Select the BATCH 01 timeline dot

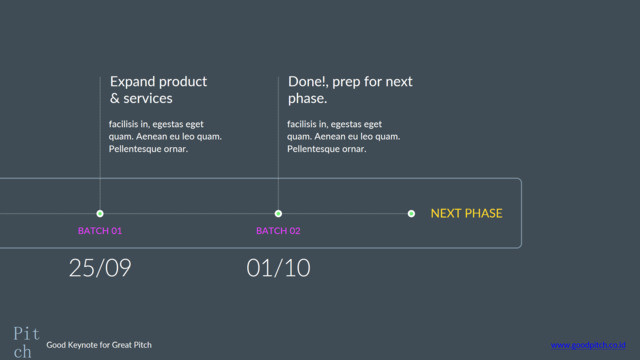(x=100, y=213)
